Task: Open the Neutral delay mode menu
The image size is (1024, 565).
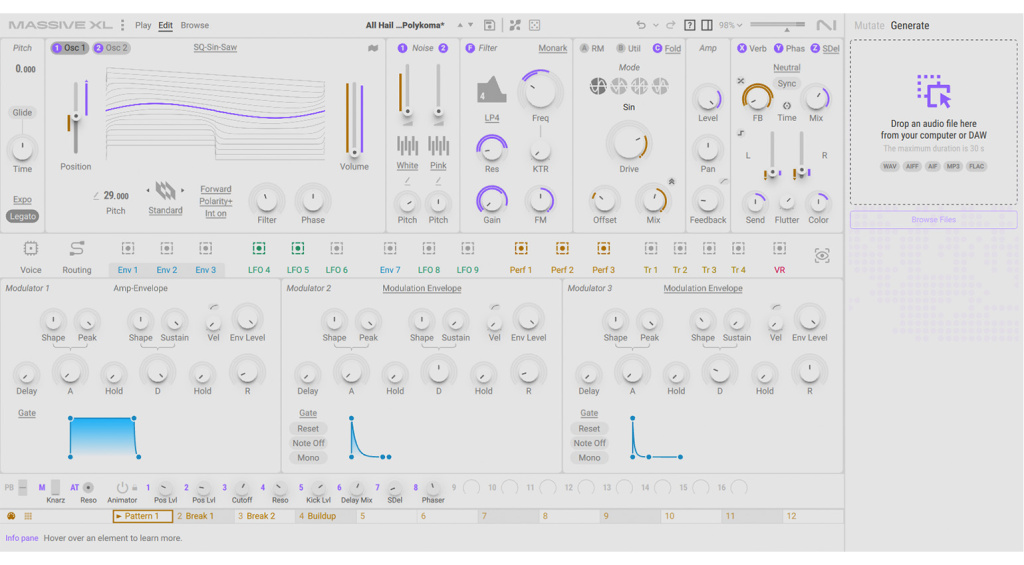Action: 787,67
